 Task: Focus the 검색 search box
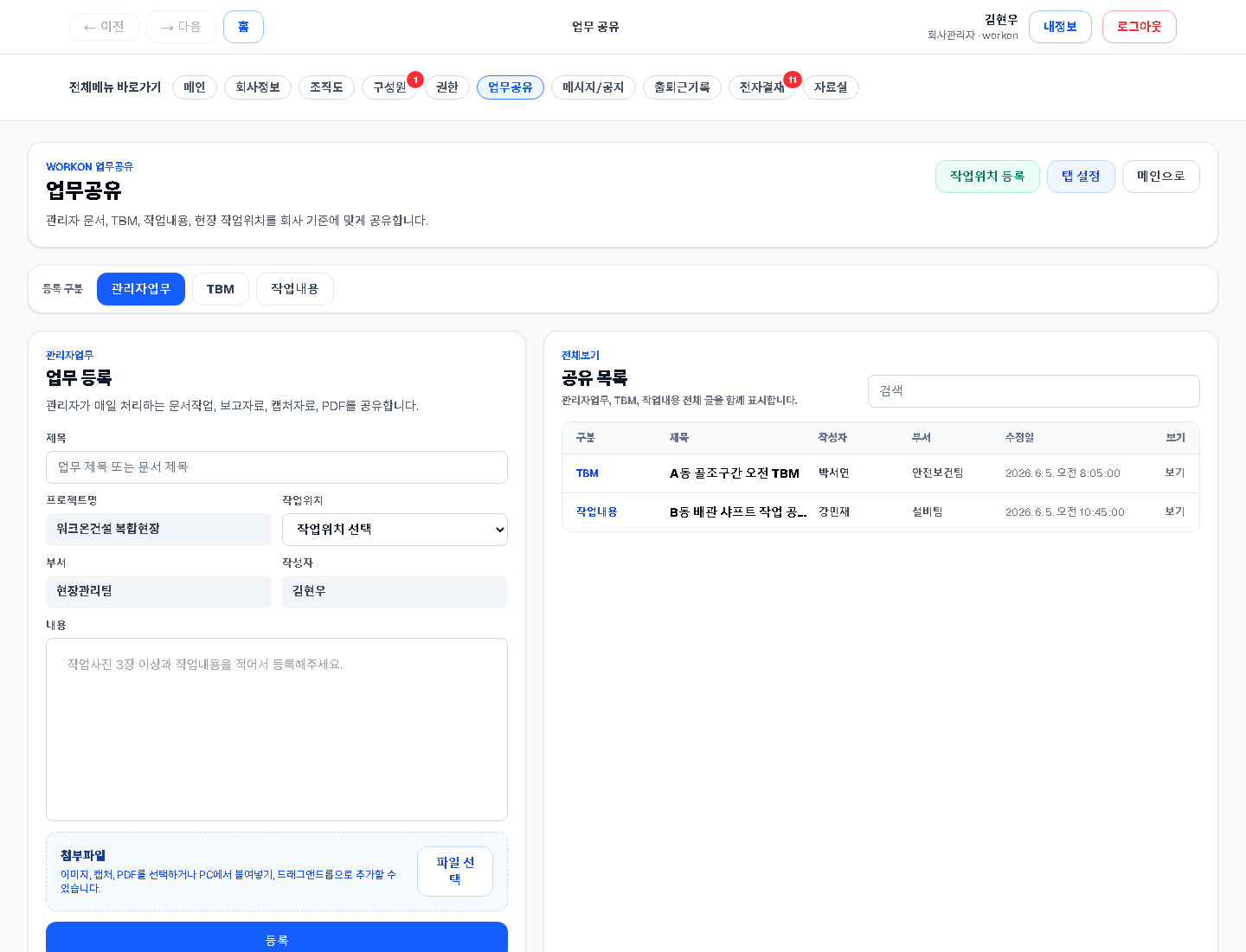[x=1034, y=391]
